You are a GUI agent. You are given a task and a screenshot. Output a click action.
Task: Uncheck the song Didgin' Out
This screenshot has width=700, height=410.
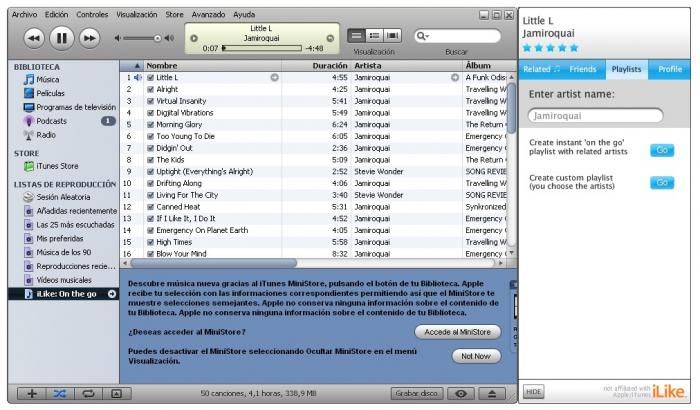150,148
